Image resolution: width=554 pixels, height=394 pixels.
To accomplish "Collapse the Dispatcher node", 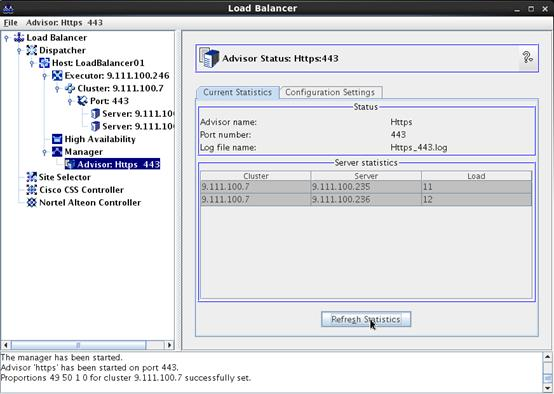I will click(x=19, y=51).
